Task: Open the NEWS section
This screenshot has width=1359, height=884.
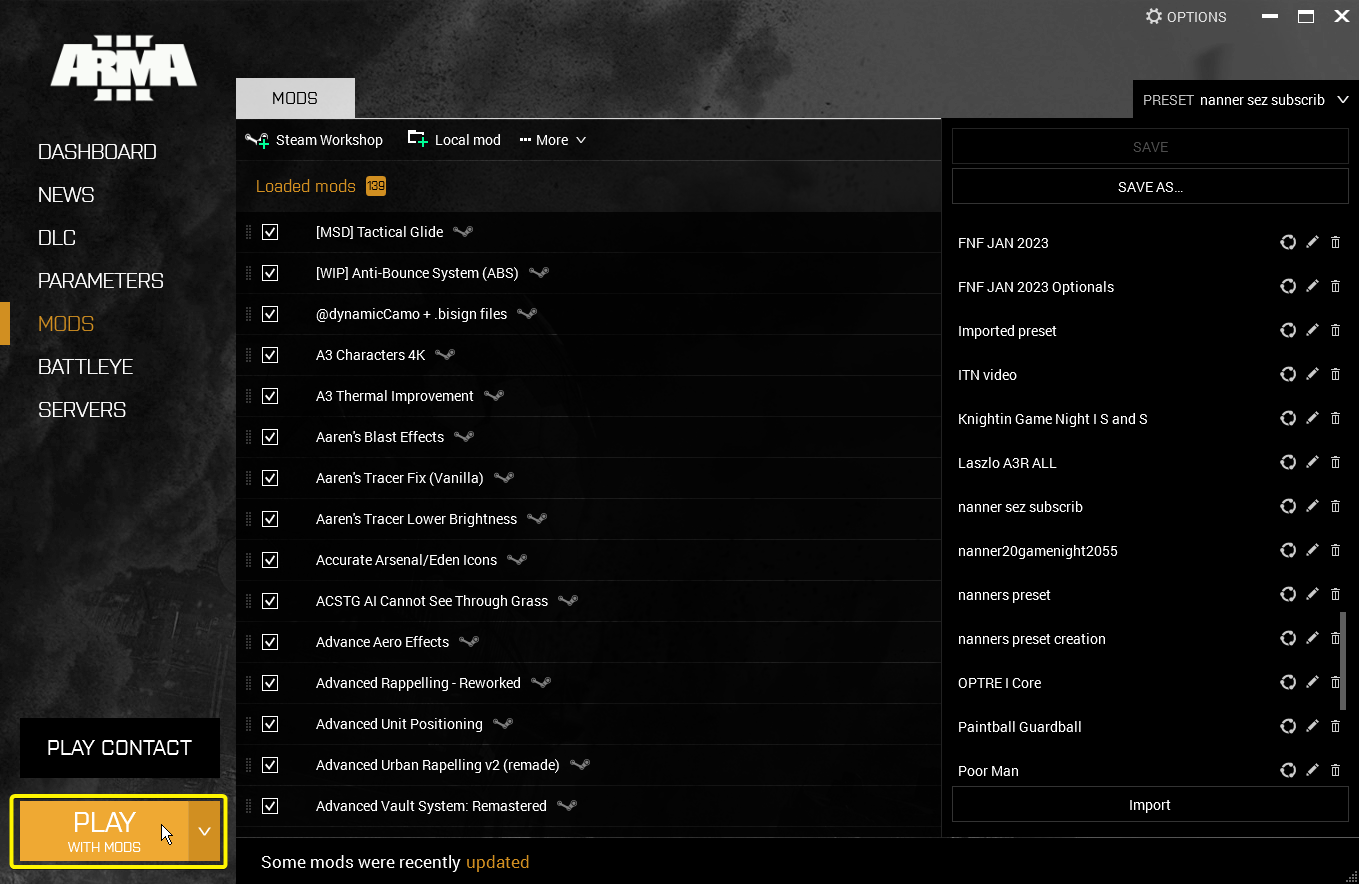Action: (66, 195)
